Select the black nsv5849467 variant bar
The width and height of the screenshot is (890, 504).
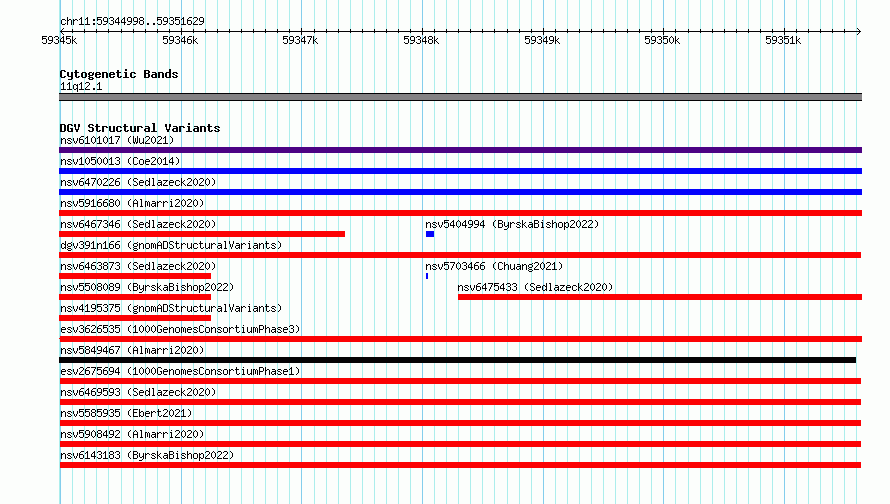click(457, 360)
